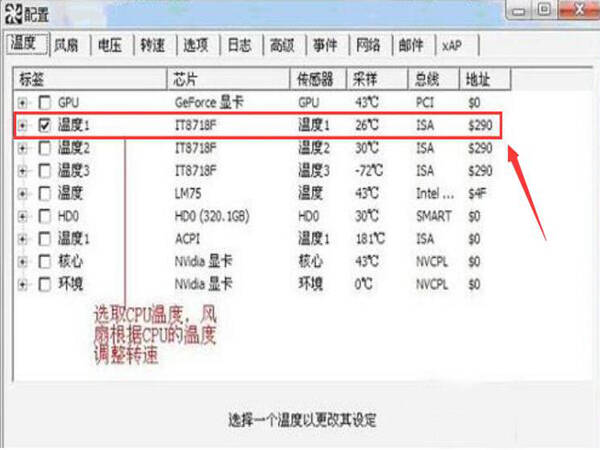Expand the 温度3 row
This screenshot has width=600, height=450.
click(x=23, y=171)
